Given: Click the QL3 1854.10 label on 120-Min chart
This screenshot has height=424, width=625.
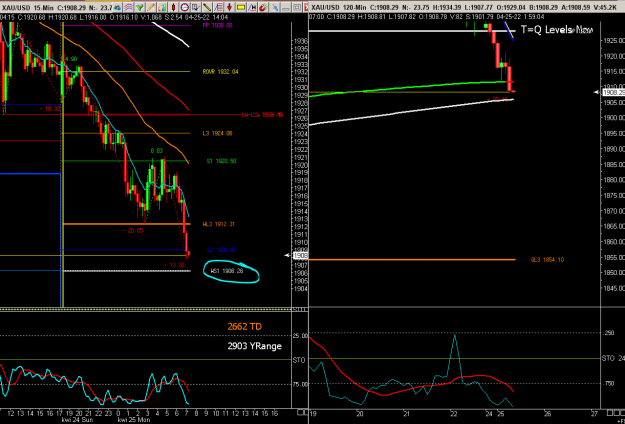Looking at the screenshot, I should pos(547,260).
